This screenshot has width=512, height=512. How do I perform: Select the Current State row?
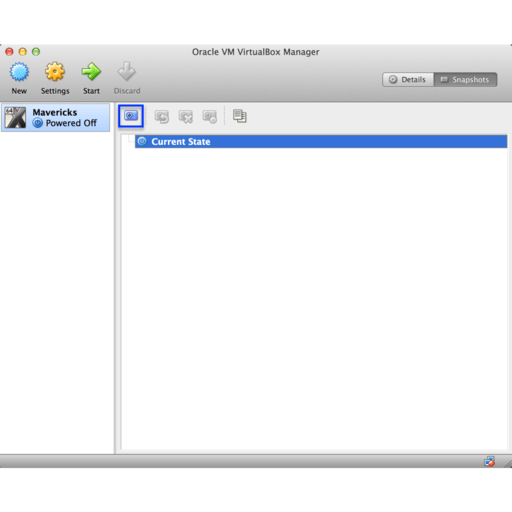(x=321, y=142)
